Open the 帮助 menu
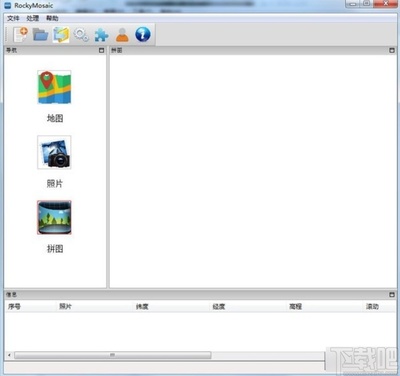 (52, 18)
